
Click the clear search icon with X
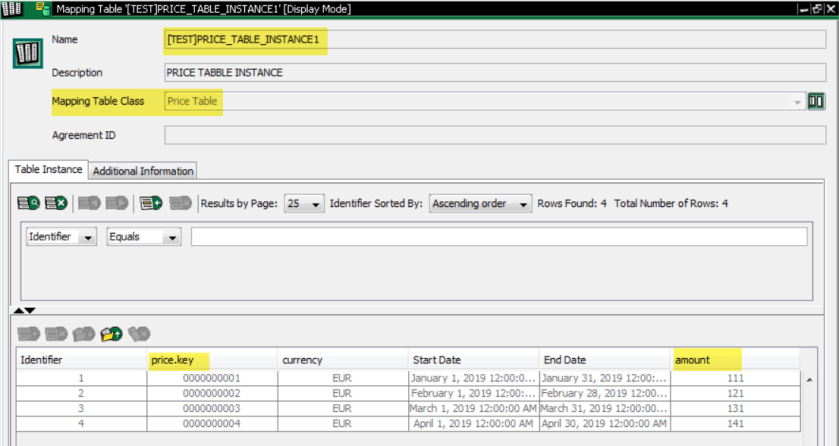(56, 204)
